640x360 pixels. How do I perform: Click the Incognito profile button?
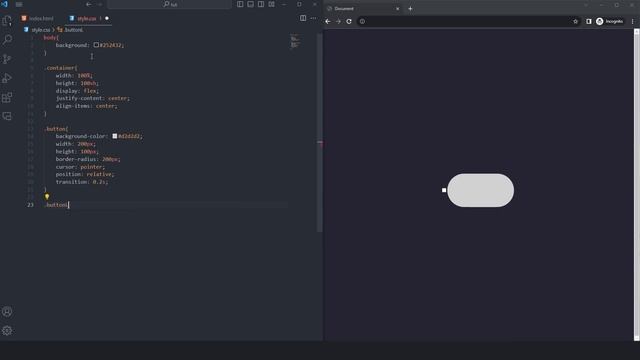point(609,21)
